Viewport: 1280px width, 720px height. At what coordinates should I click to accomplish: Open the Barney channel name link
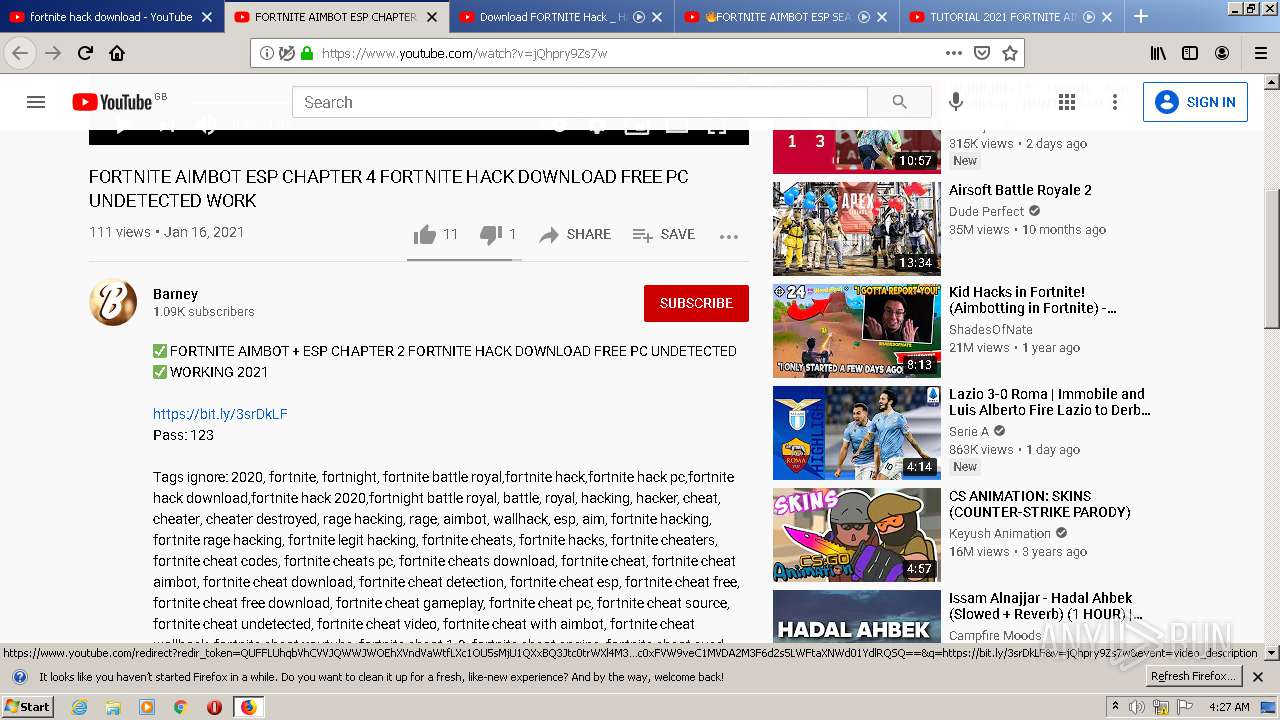click(175, 294)
